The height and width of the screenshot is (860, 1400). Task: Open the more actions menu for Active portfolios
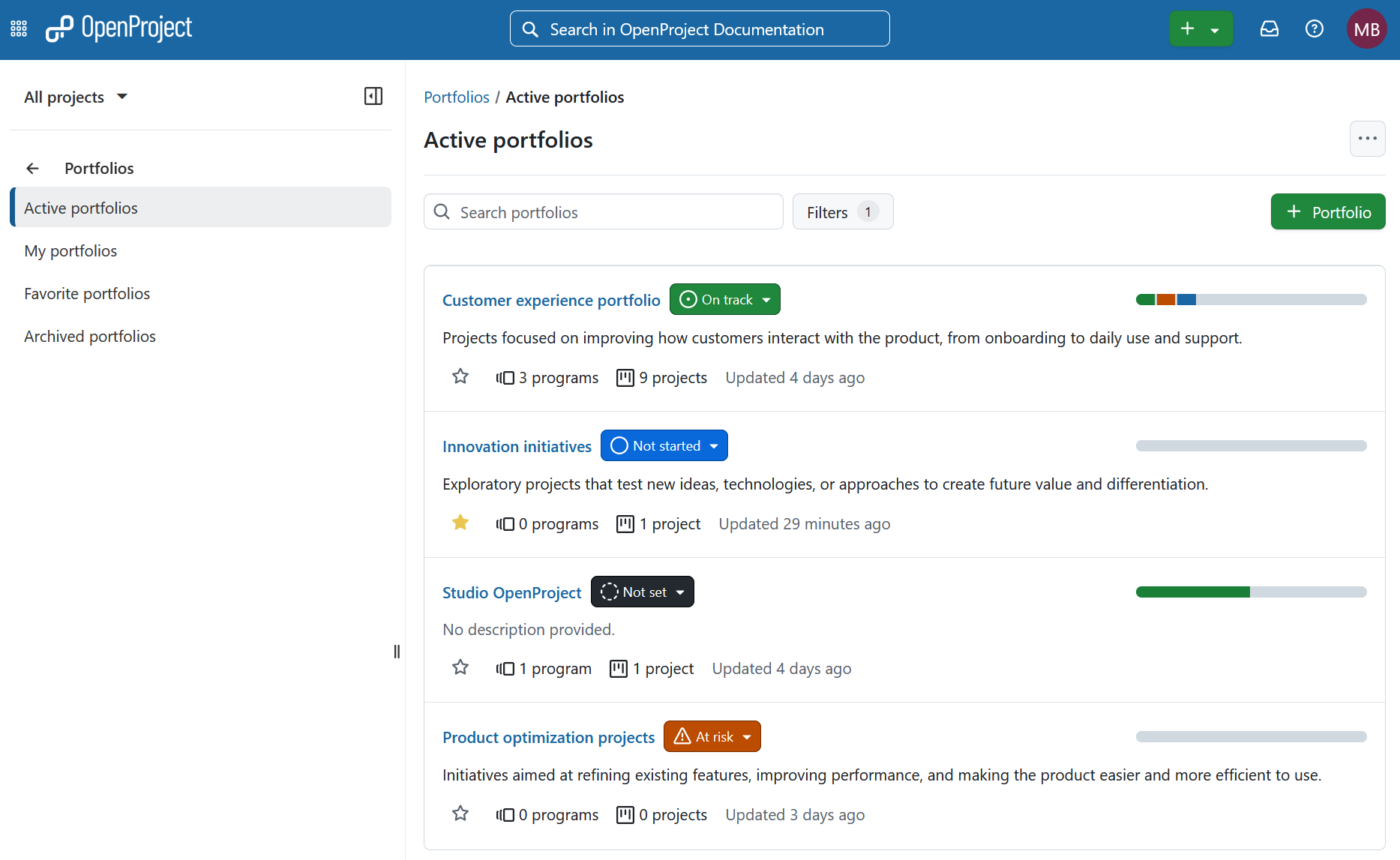click(1367, 139)
